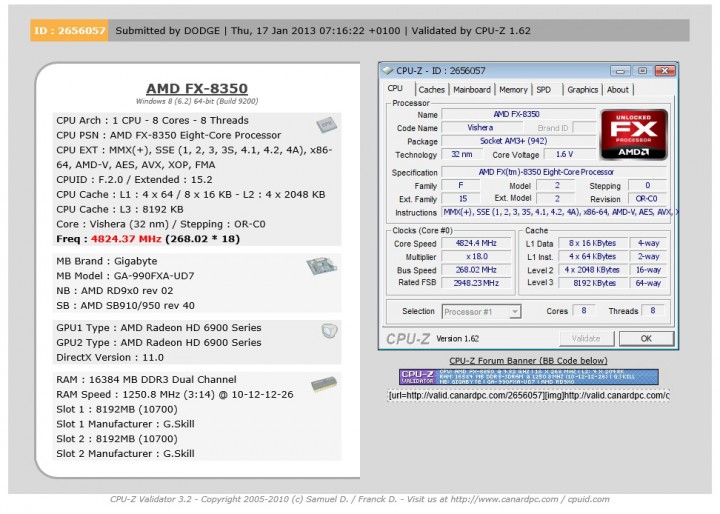Minimize the CPU-Z window
The height and width of the screenshot is (514, 720).
(x=620, y=71)
